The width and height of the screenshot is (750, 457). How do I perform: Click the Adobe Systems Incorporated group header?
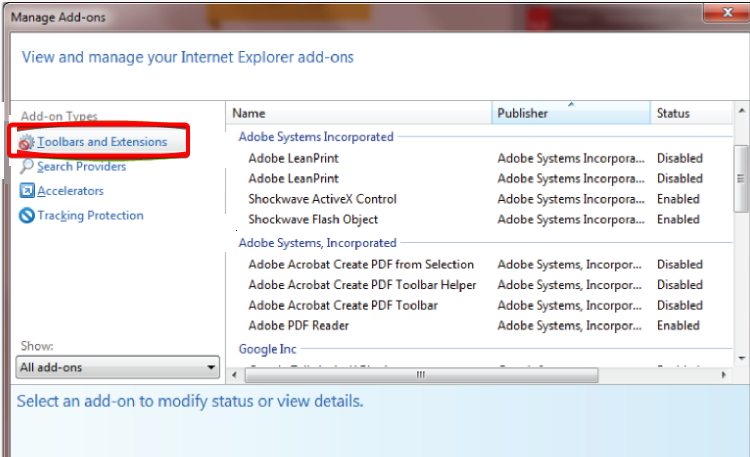coord(316,137)
